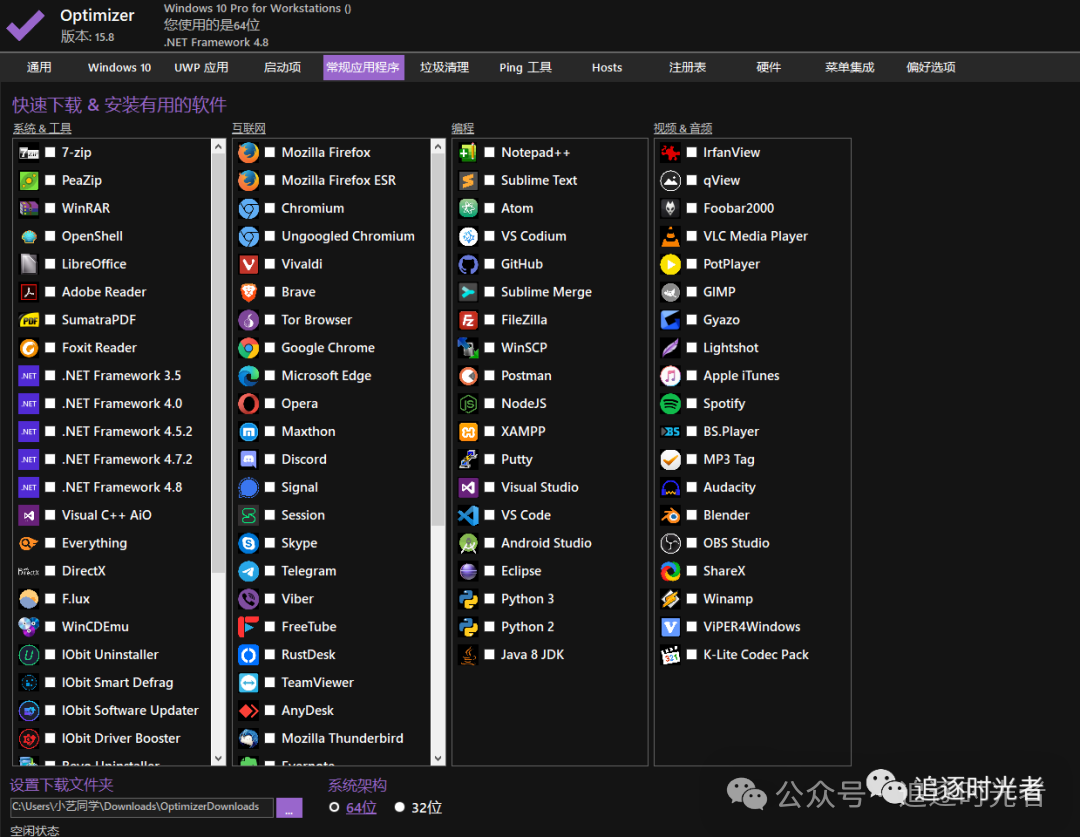Check the PeaZip checkbox
The height and width of the screenshot is (837, 1080).
tap(50, 180)
